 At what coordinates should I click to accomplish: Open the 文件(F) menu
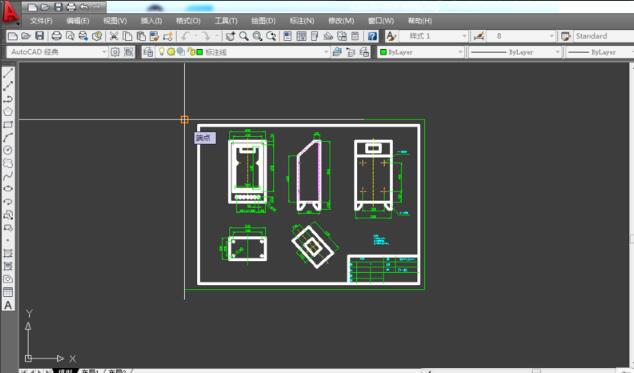point(41,21)
